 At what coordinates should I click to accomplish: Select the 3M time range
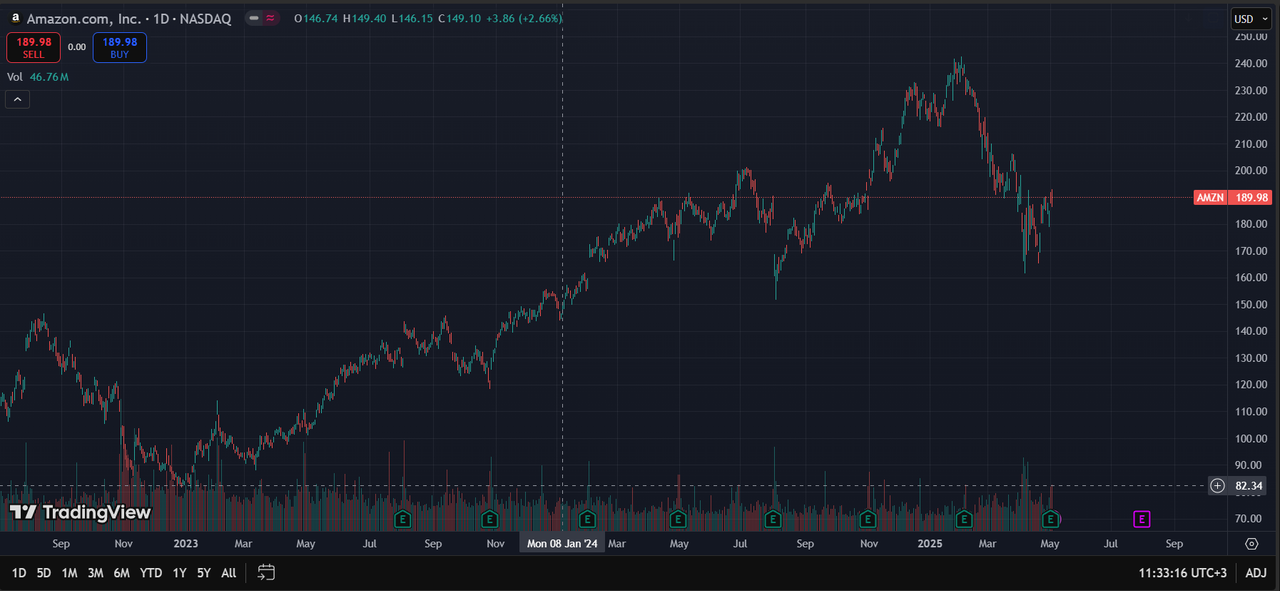pyautogui.click(x=95, y=573)
